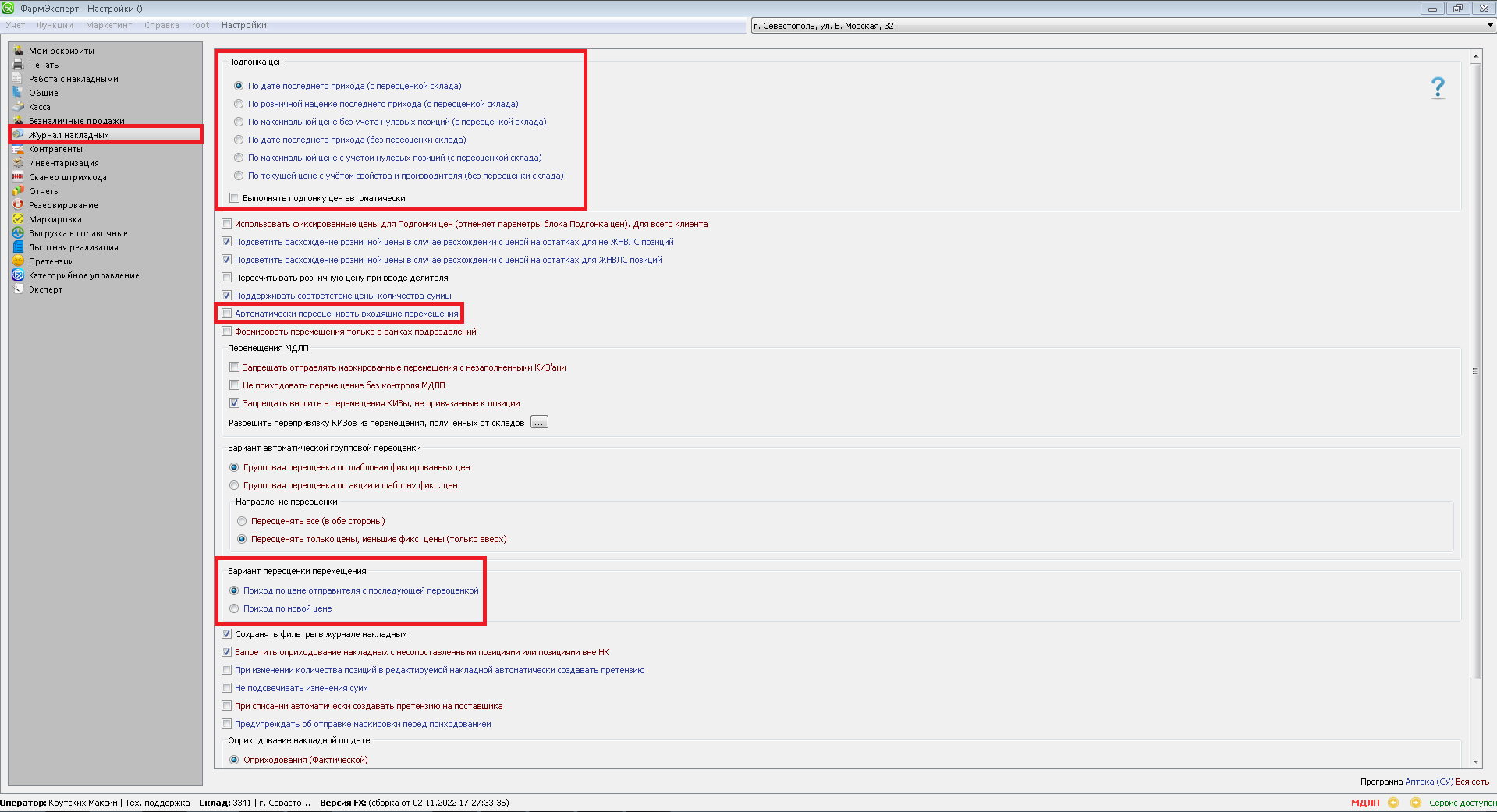
Task: Click the Льготная реализация icon
Action: [18, 247]
